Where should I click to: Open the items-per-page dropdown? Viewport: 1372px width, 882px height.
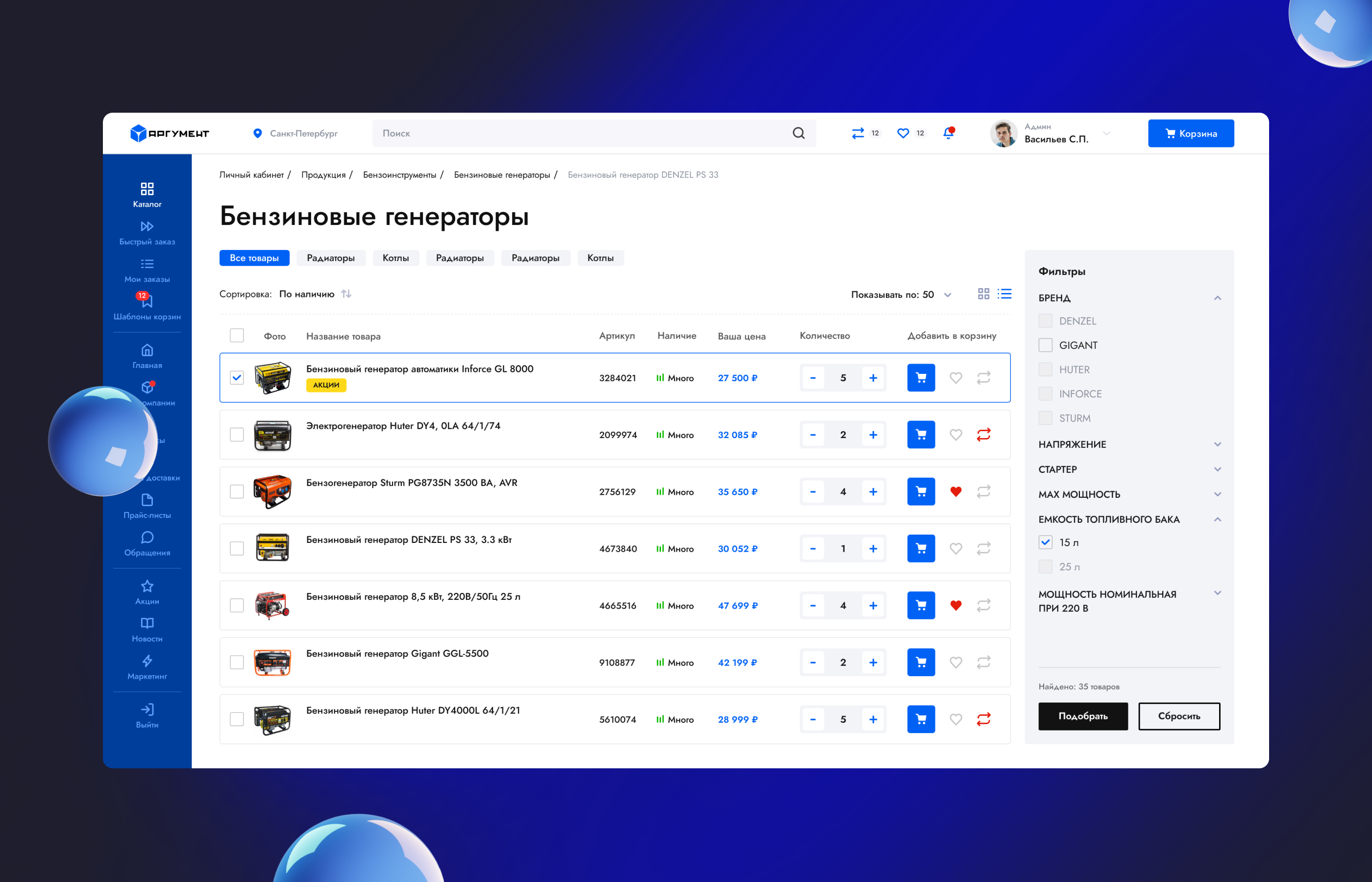[947, 294]
